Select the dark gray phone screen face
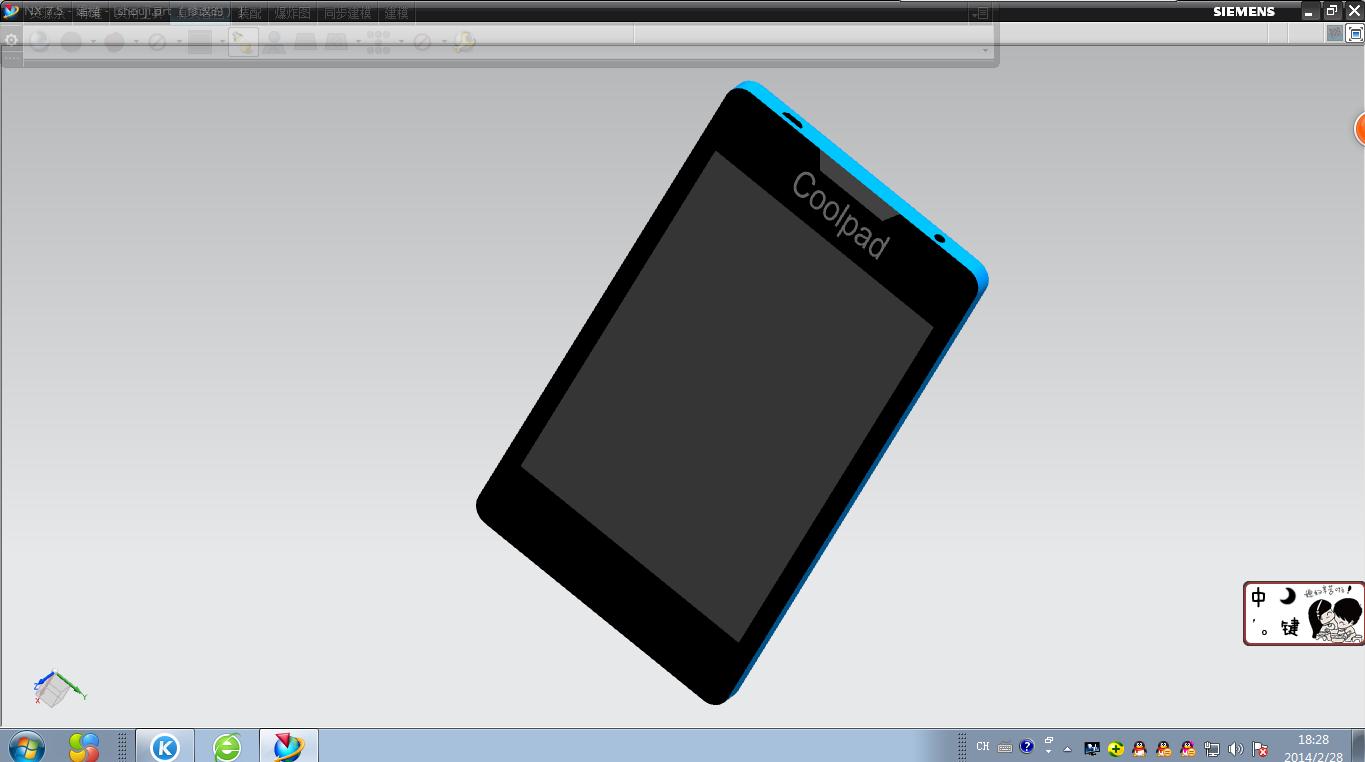This screenshot has height=762, width=1365. 727,396
